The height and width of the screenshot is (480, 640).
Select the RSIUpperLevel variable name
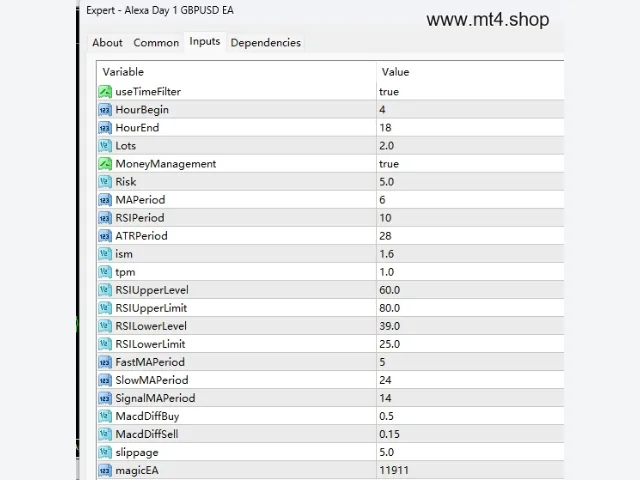coord(152,290)
